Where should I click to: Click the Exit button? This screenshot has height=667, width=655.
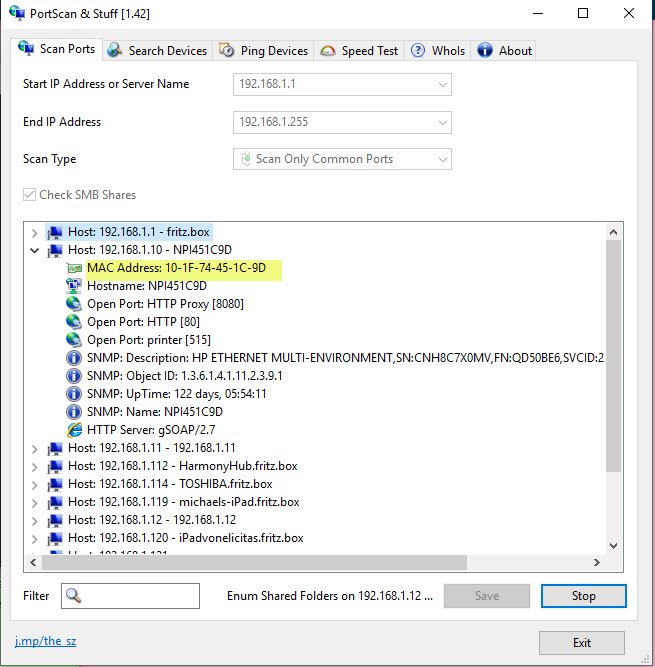coord(582,642)
